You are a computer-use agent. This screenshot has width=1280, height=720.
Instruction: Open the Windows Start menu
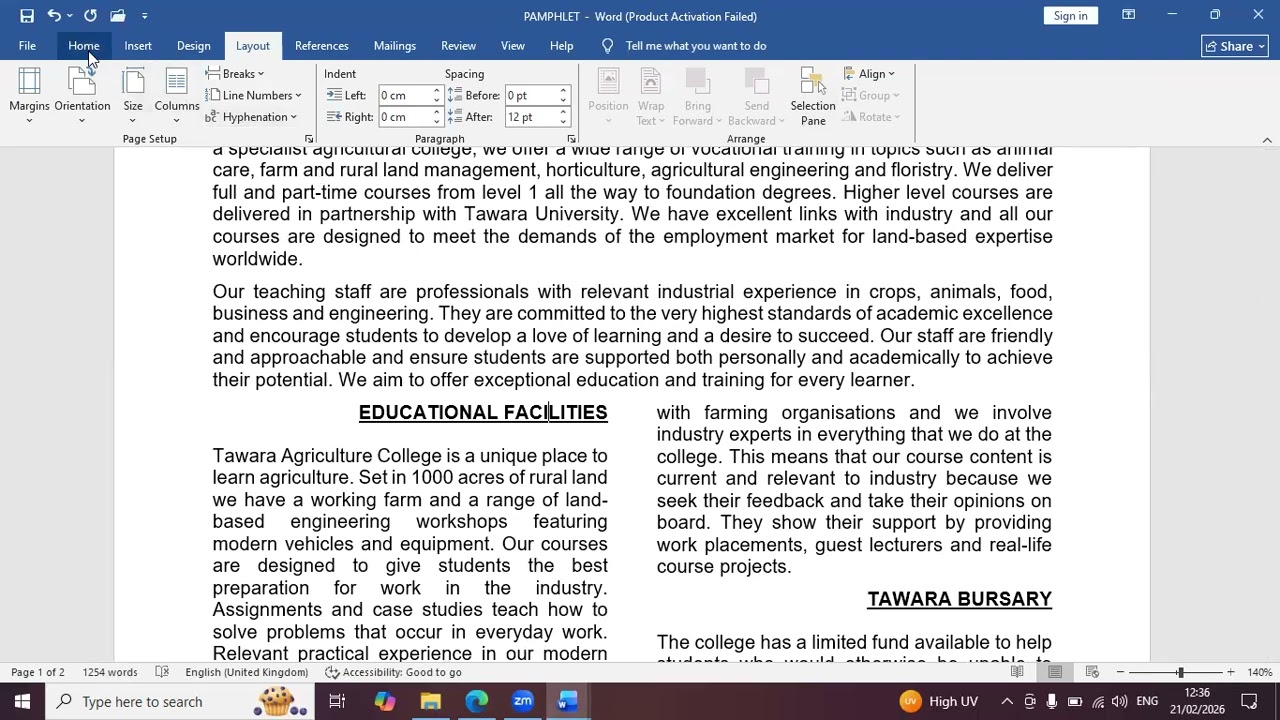(x=22, y=702)
